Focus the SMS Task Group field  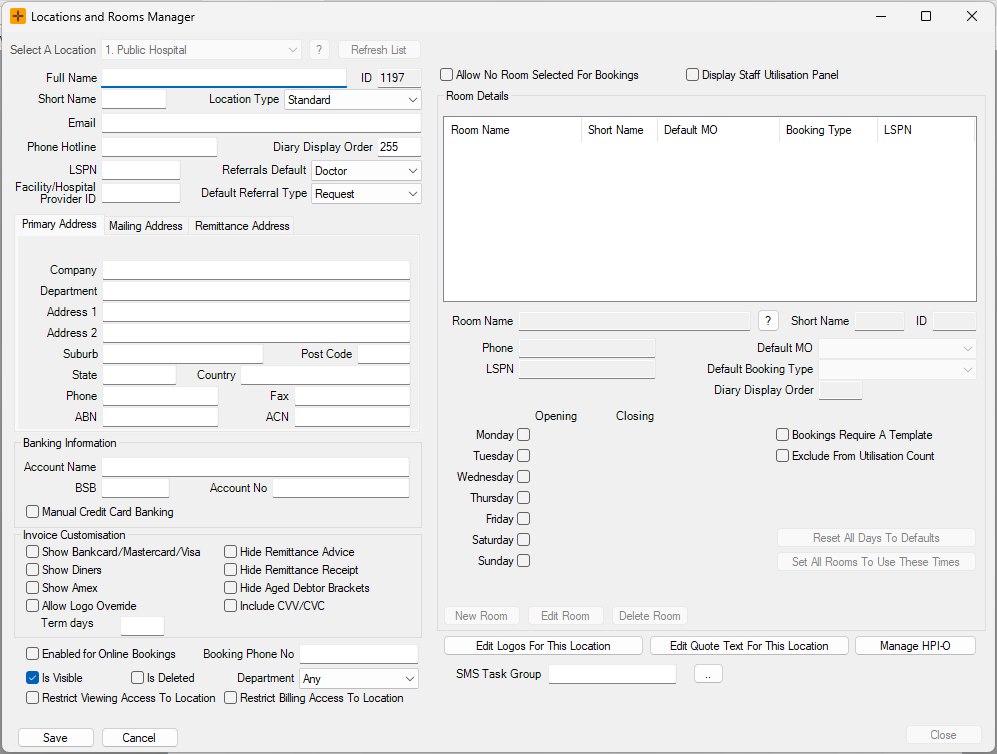612,674
